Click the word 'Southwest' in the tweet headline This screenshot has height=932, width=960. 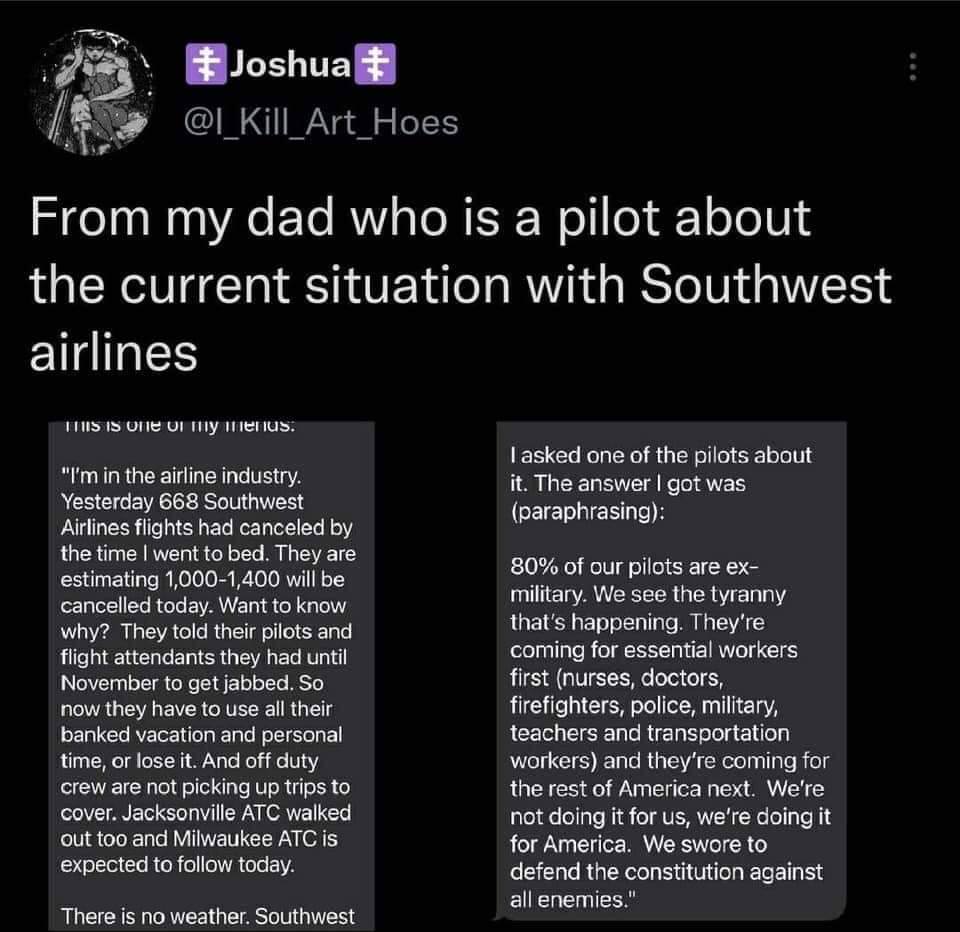764,285
